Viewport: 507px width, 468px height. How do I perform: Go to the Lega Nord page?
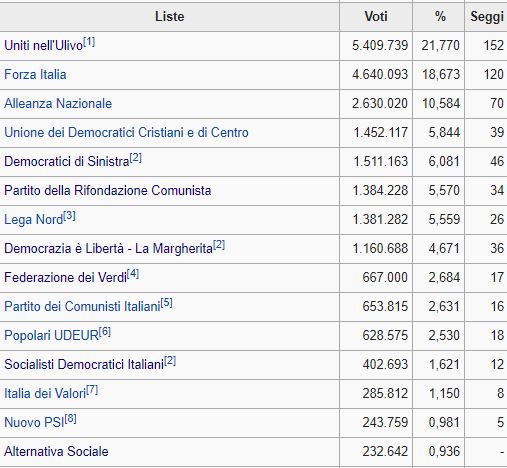click(x=33, y=220)
